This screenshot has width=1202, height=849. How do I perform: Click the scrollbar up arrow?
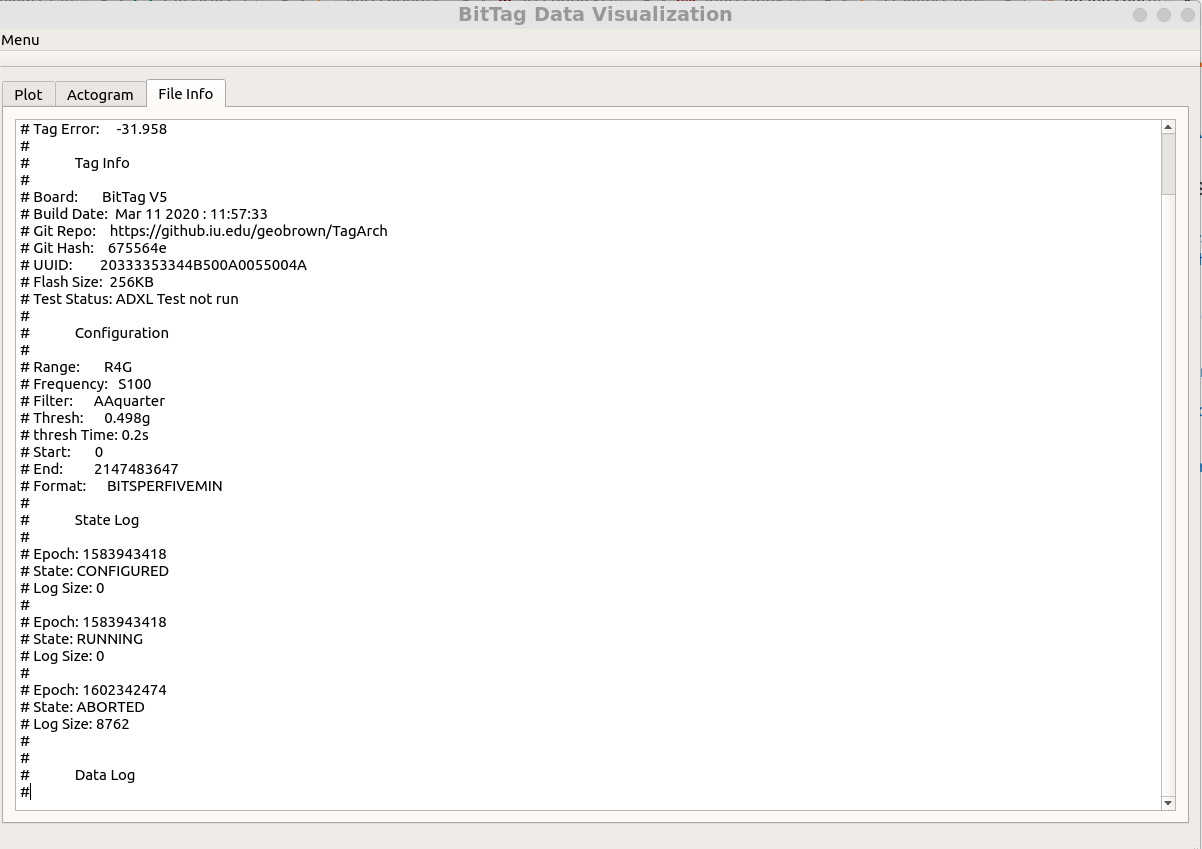[x=1167, y=127]
